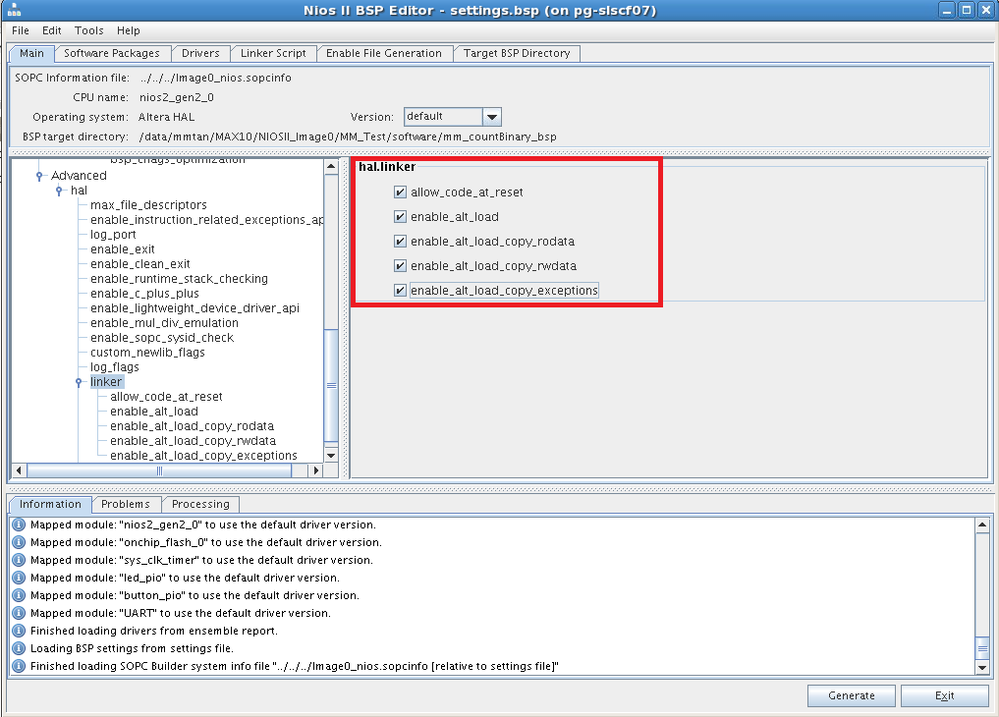Click tree horizontal scrollbar right arrow
The image size is (999, 717).
point(315,470)
